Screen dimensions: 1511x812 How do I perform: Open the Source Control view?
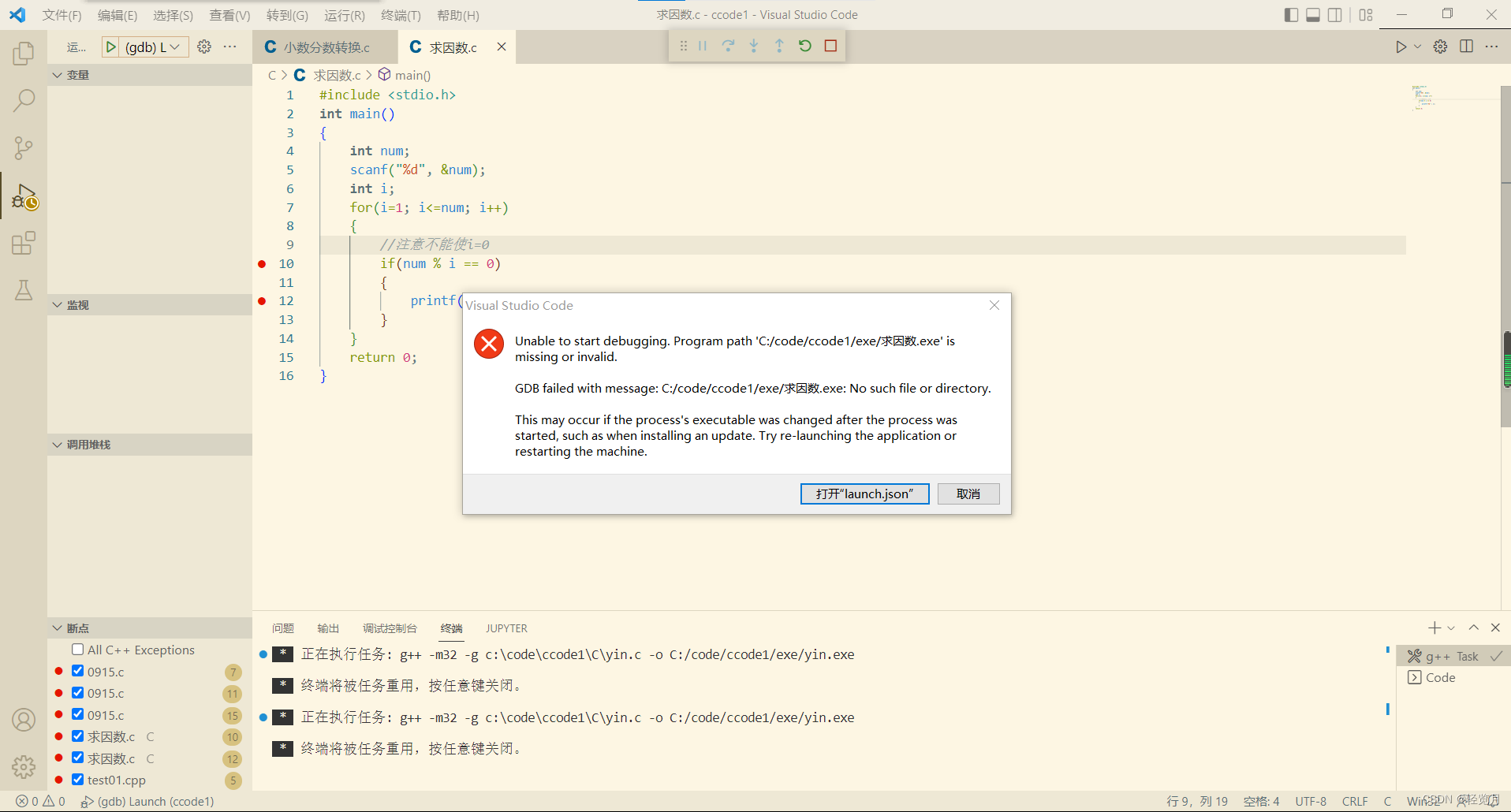[24, 147]
